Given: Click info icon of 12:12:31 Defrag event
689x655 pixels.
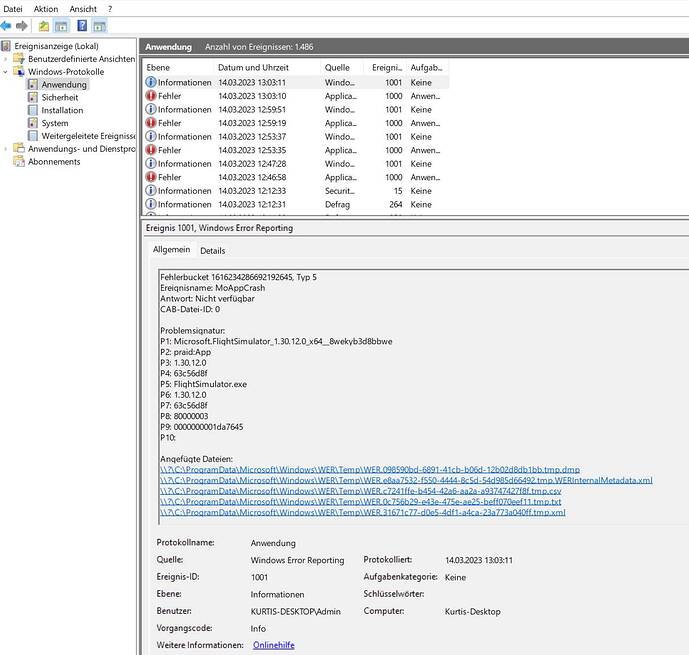Looking at the screenshot, I should coord(151,204).
